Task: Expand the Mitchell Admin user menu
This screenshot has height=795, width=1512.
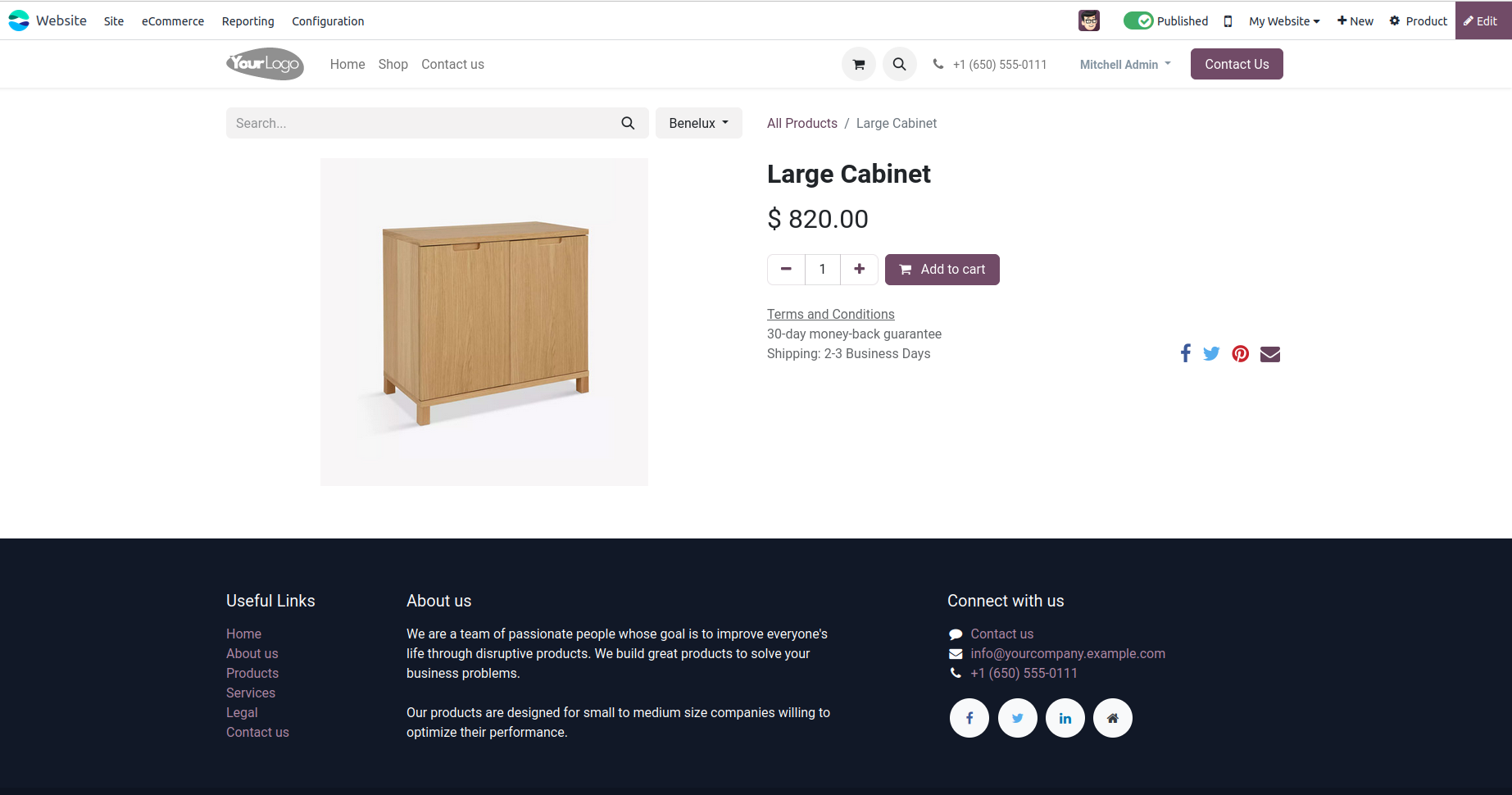Action: pos(1125,64)
